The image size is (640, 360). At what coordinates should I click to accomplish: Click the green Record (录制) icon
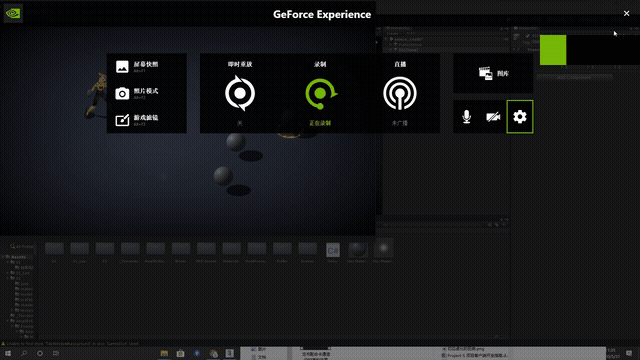[321, 93]
